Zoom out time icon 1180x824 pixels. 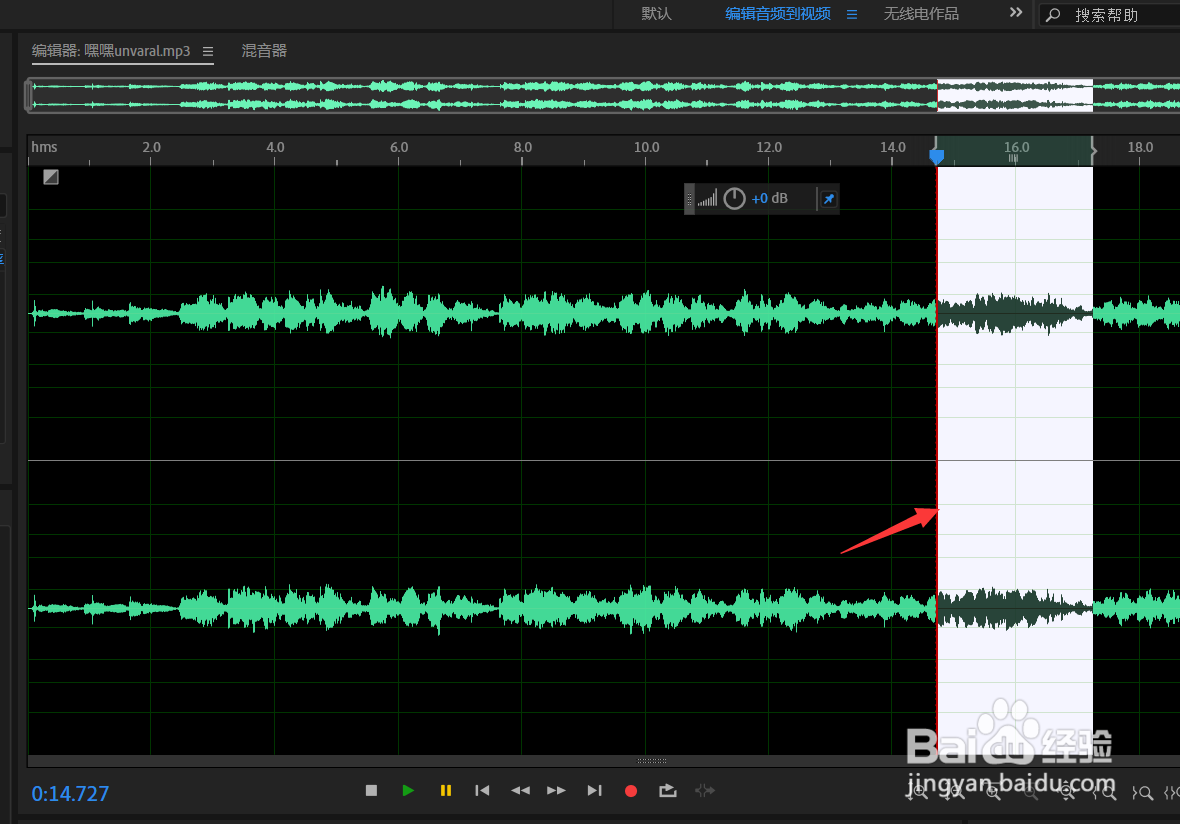(x=1031, y=792)
